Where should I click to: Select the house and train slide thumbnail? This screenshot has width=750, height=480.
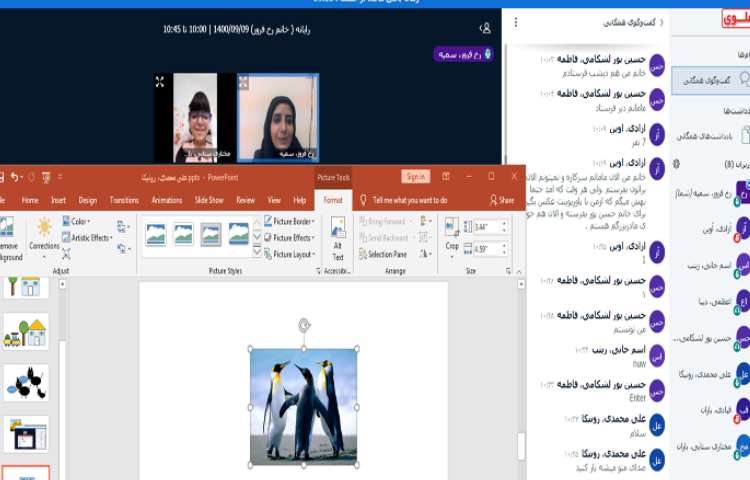[x=26, y=332]
